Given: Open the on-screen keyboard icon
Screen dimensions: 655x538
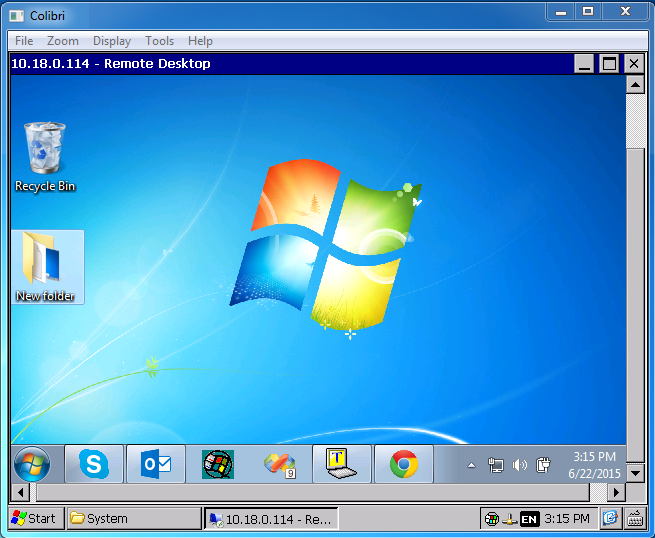Looking at the screenshot, I should click(635, 518).
